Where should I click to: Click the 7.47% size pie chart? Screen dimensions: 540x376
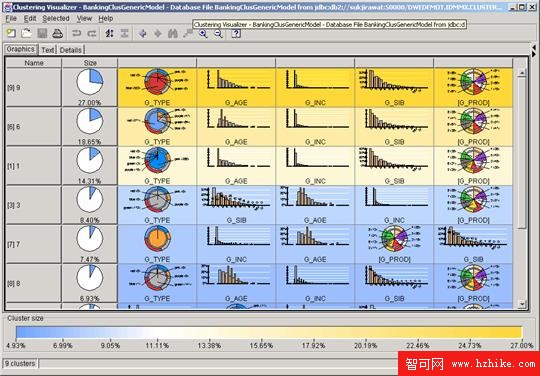90,239
